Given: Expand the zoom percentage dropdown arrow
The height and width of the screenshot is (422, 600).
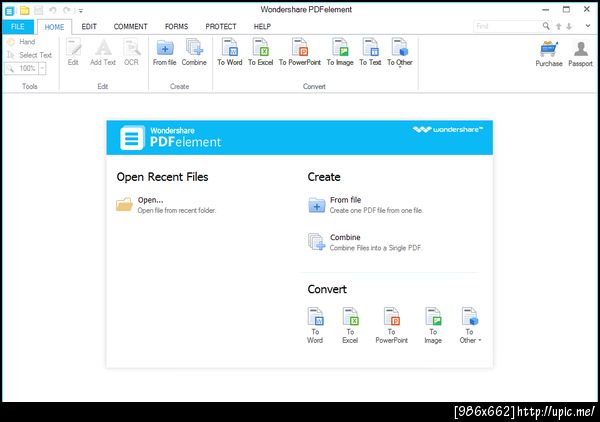Looking at the screenshot, I should point(42,68).
